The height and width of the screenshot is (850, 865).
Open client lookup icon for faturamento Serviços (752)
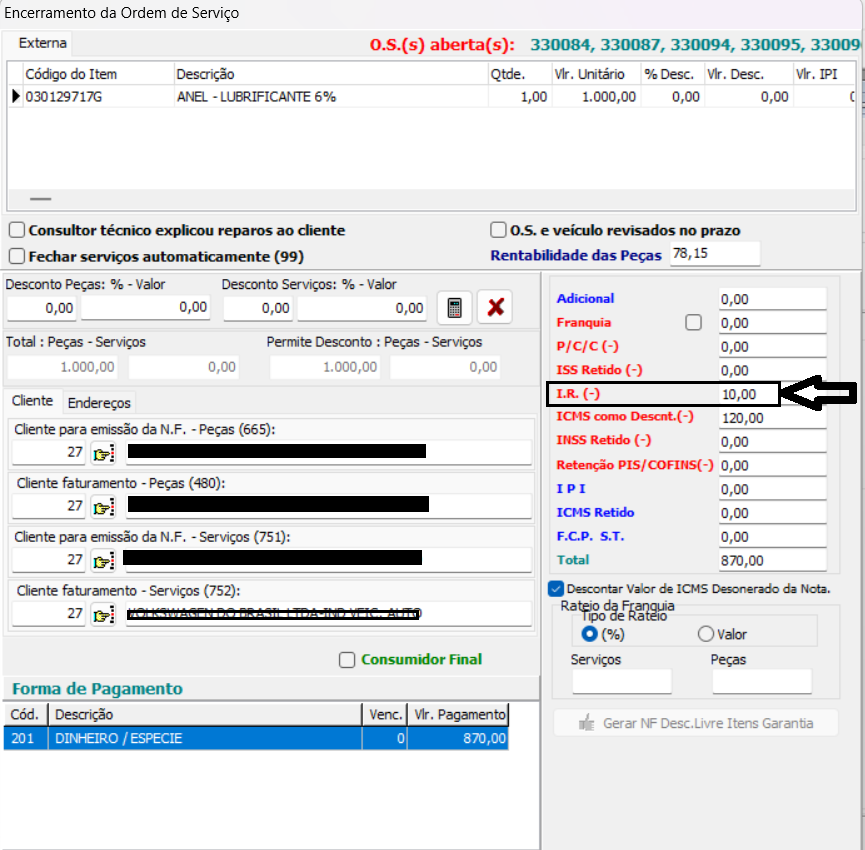[x=103, y=614]
